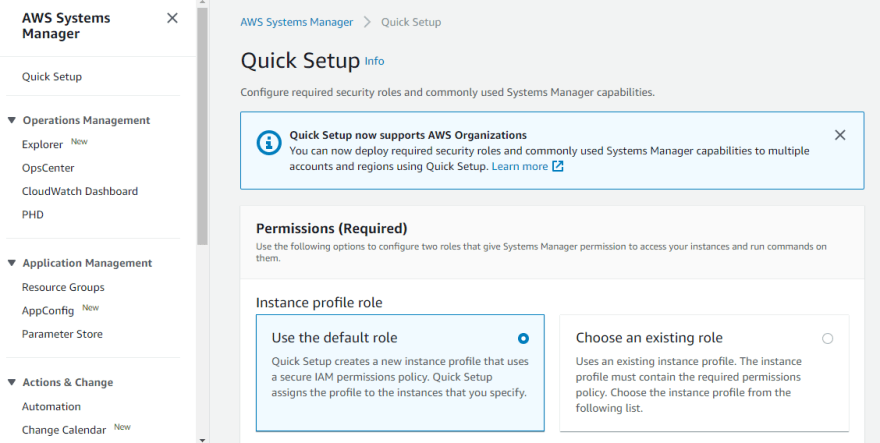Open Parameter Store
This screenshot has height=443, width=880.
(62, 334)
